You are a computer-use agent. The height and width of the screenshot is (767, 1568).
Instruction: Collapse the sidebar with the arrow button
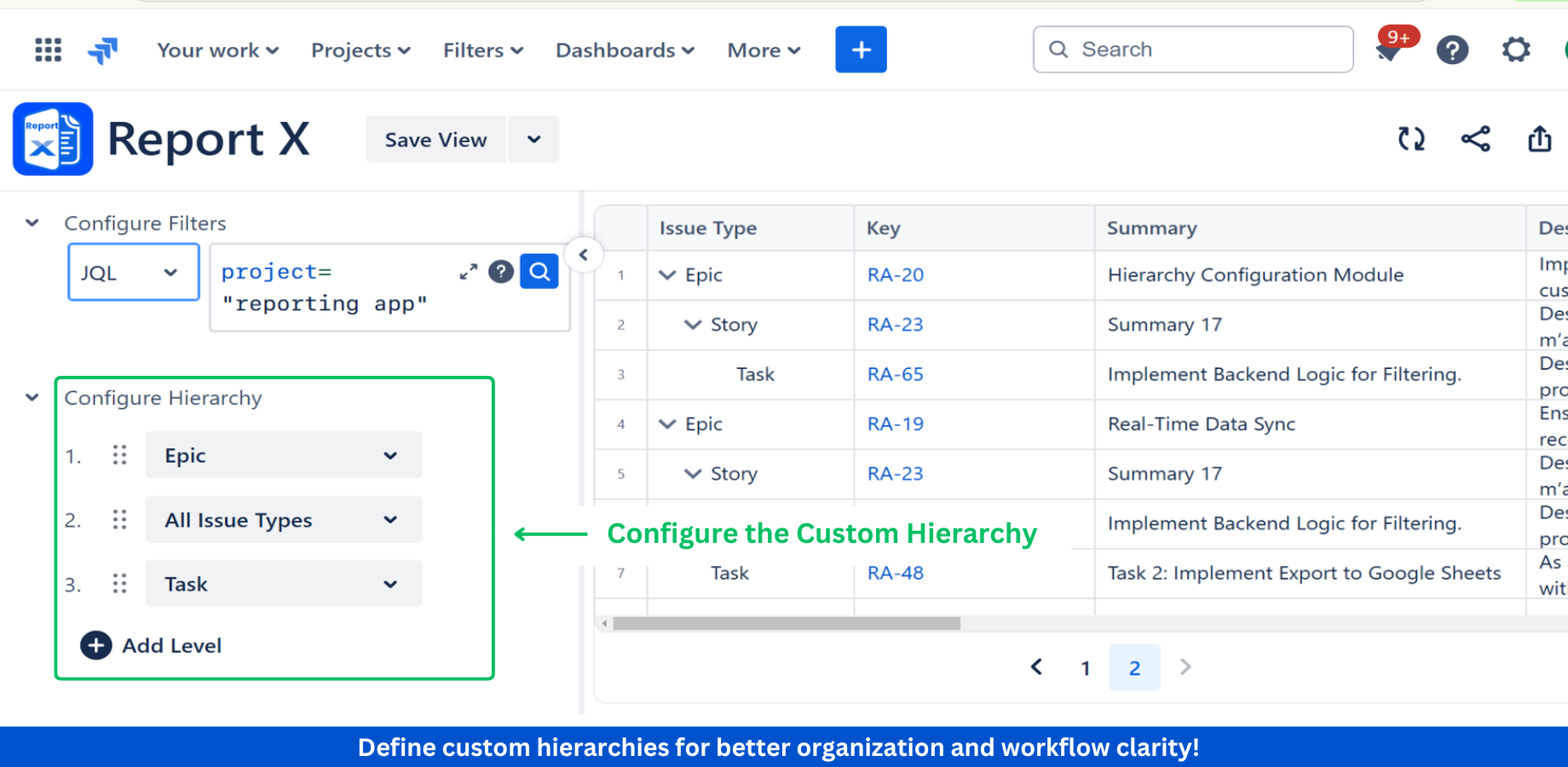point(584,255)
